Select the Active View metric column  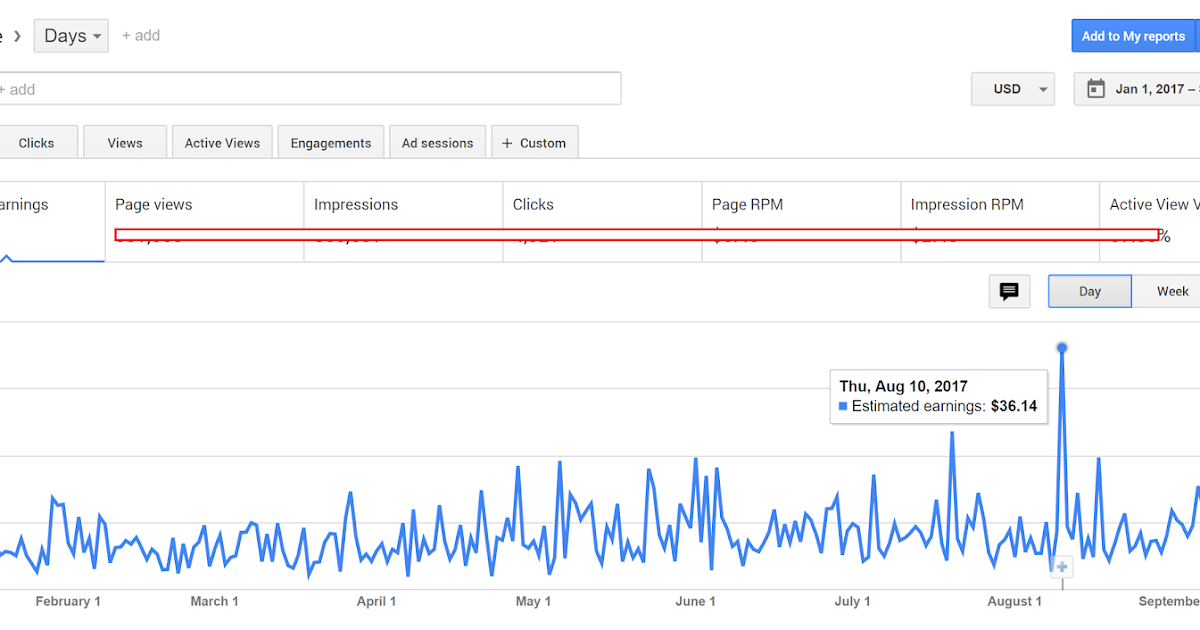pyautogui.click(x=1150, y=222)
